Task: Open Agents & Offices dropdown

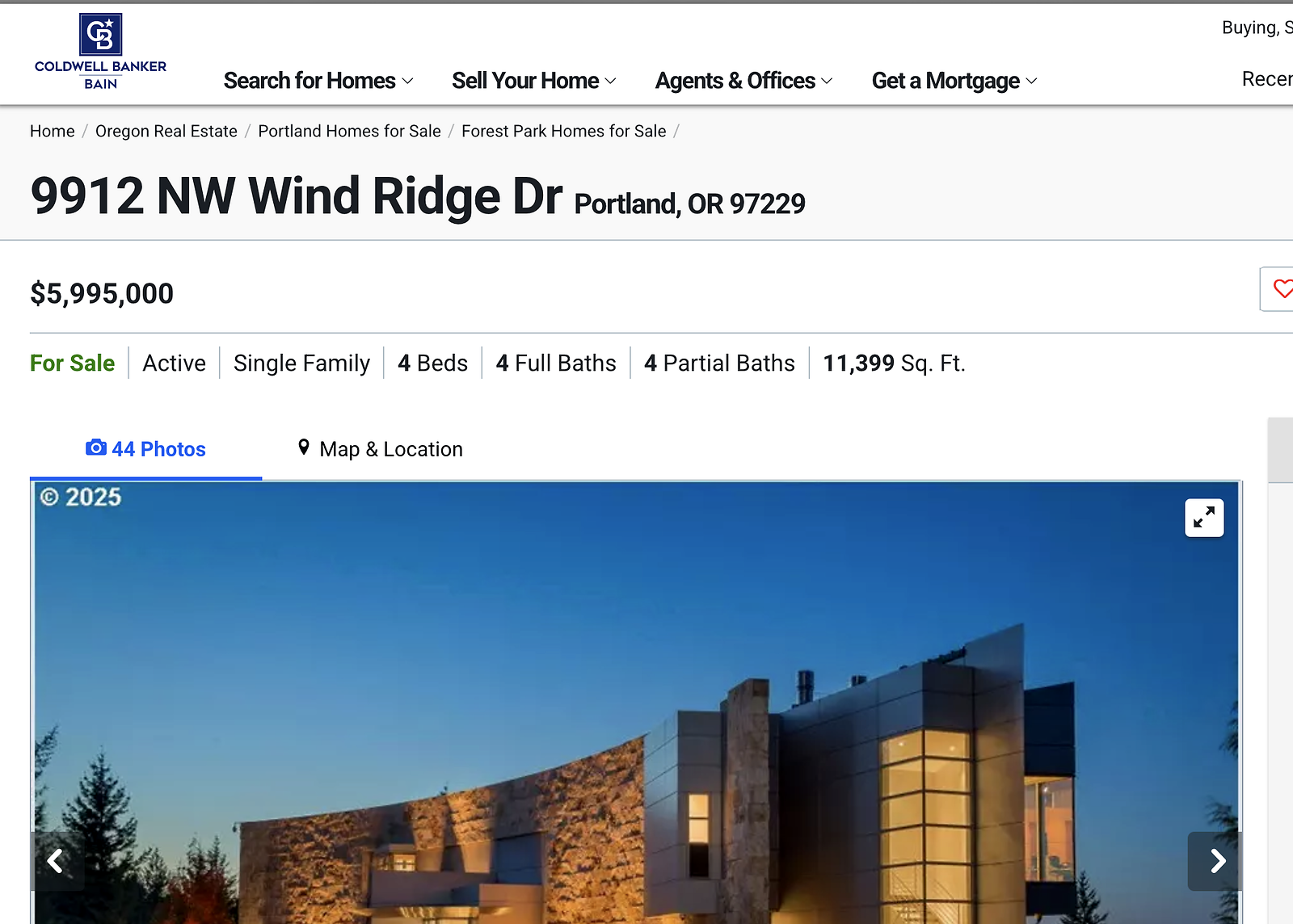Action: [743, 81]
